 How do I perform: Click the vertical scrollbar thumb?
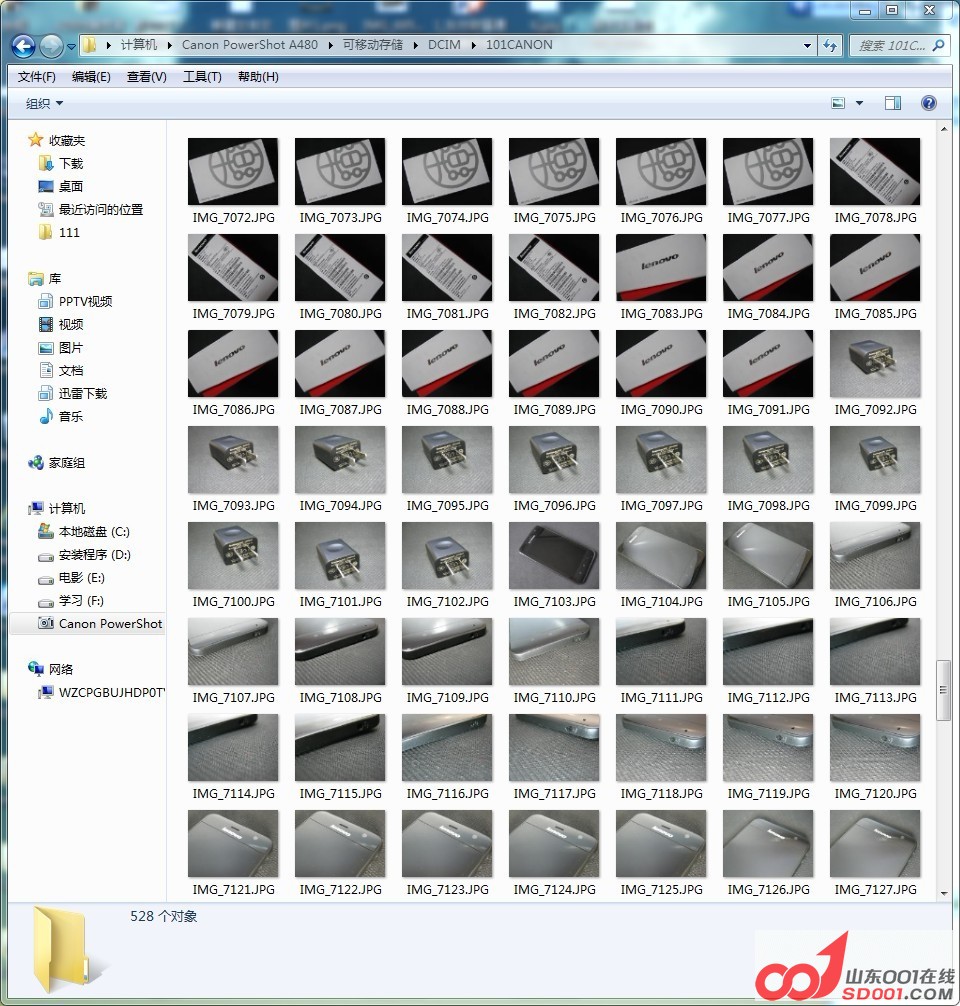(x=943, y=690)
